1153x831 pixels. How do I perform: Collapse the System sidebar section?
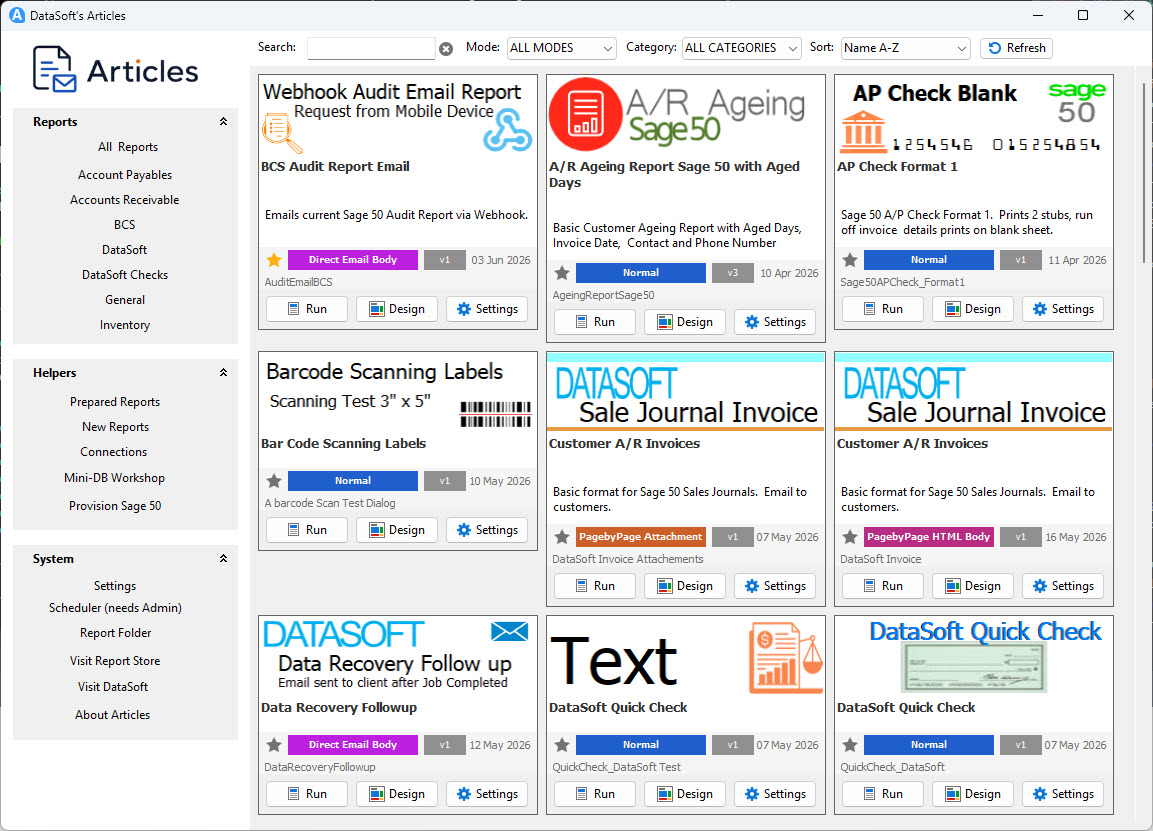(223, 559)
